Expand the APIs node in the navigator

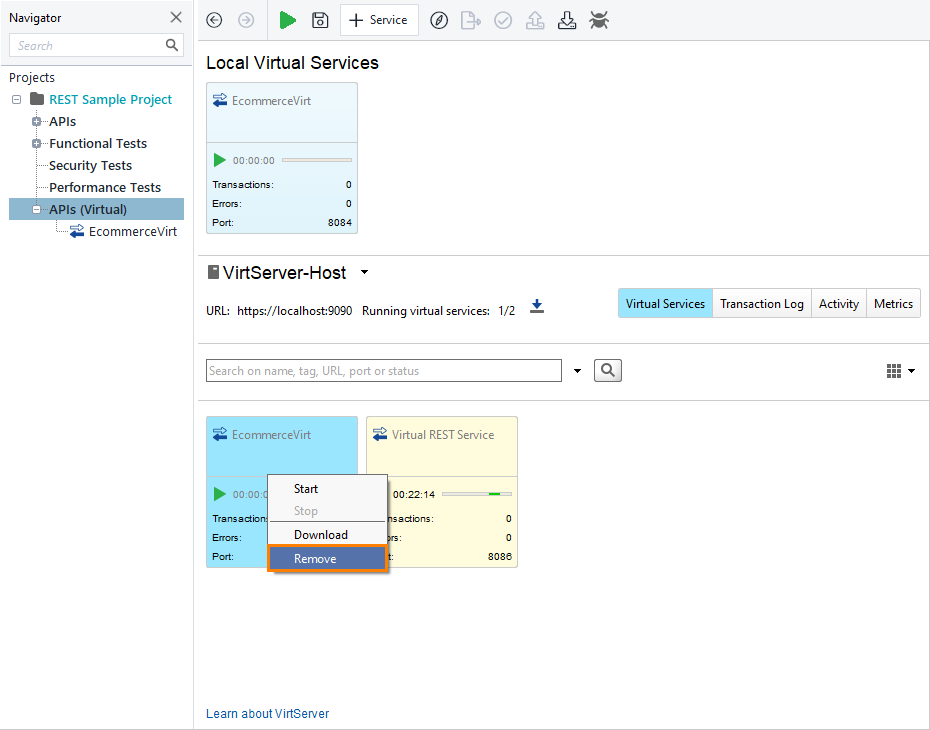pyautogui.click(x=34, y=121)
